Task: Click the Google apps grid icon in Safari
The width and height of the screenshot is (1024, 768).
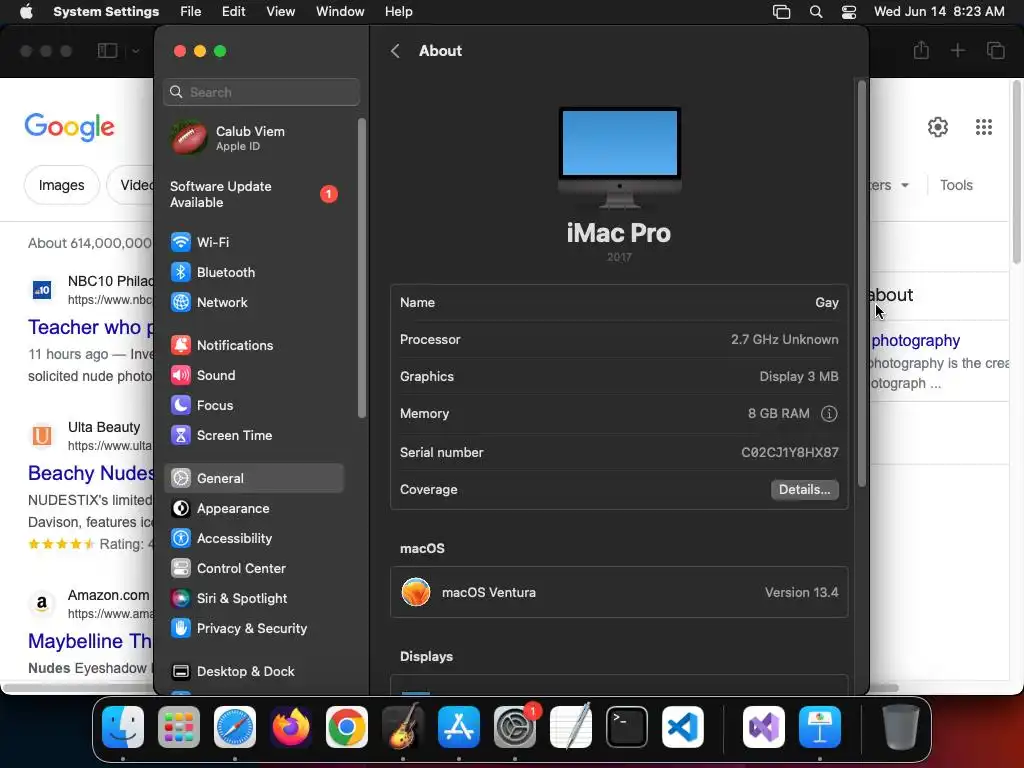Action: click(984, 127)
